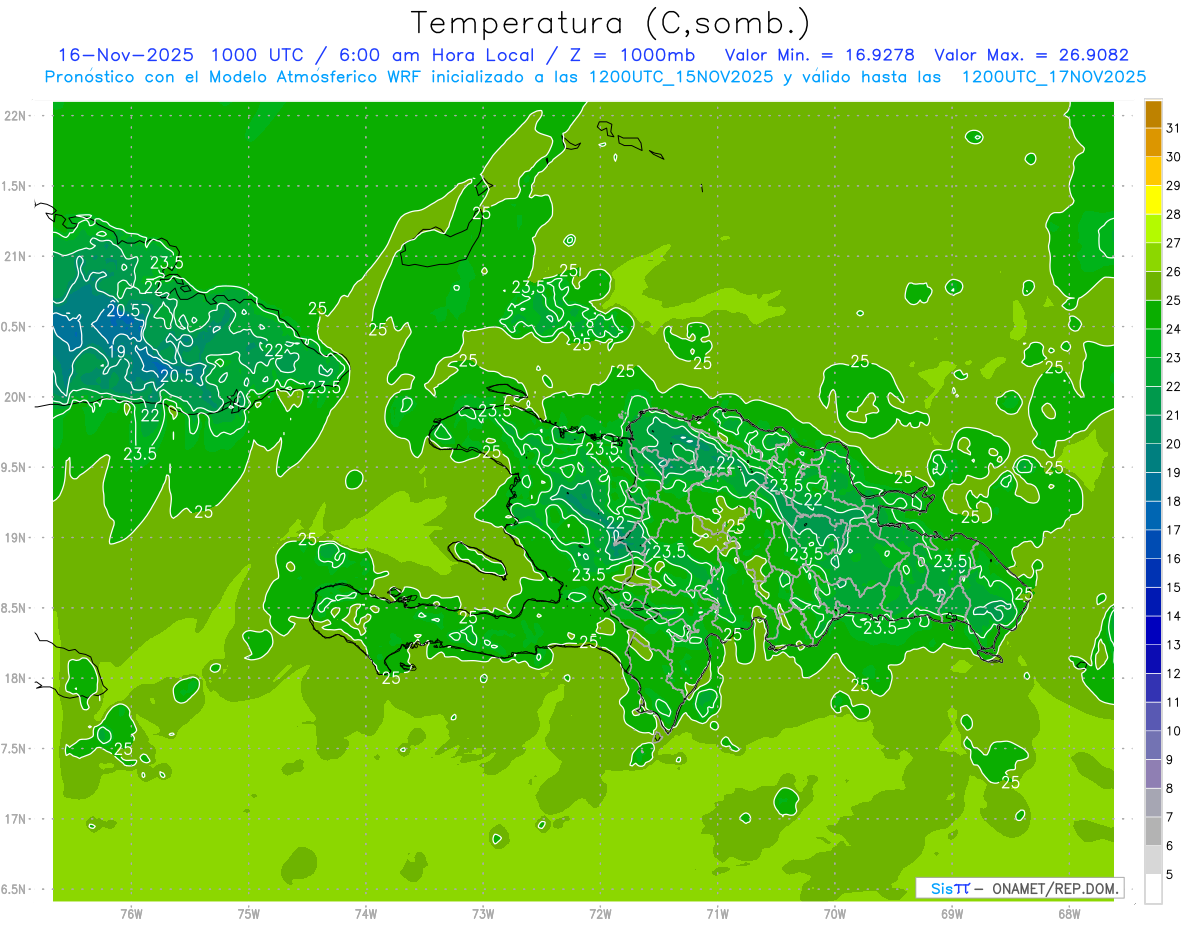
Task: Click the '19' contour label over eastern Cuba
Action: tap(117, 351)
